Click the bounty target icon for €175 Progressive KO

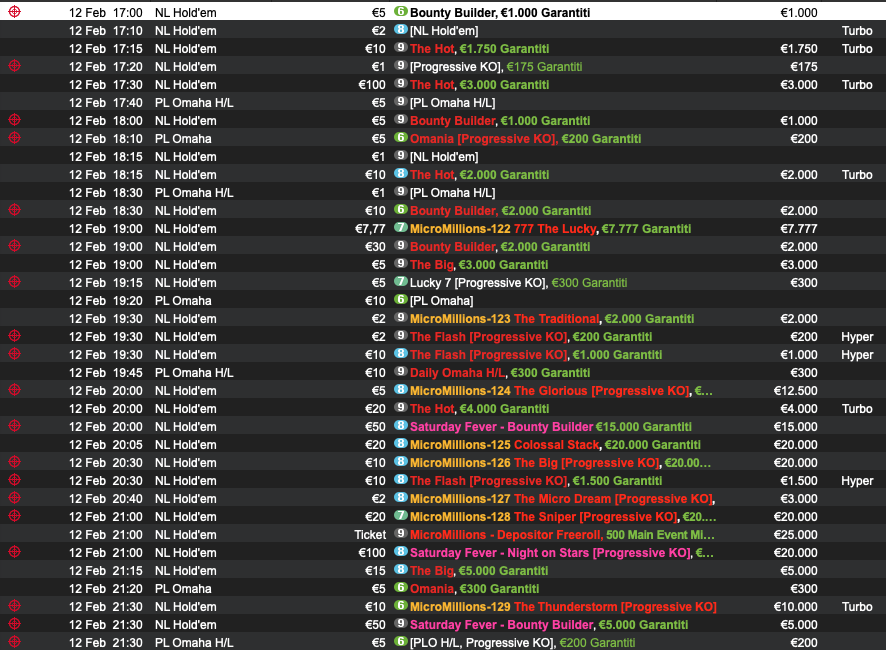point(15,66)
